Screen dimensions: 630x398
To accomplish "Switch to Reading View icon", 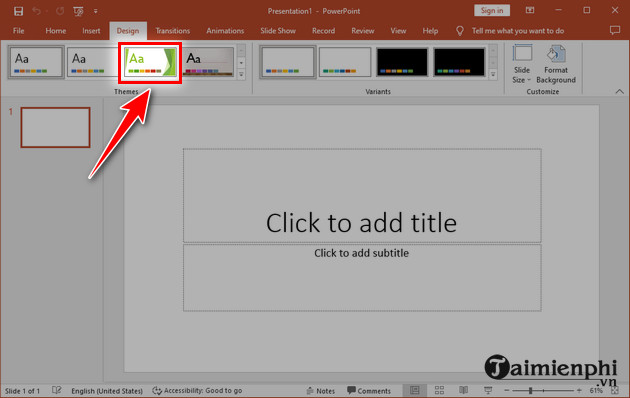I will [x=464, y=390].
